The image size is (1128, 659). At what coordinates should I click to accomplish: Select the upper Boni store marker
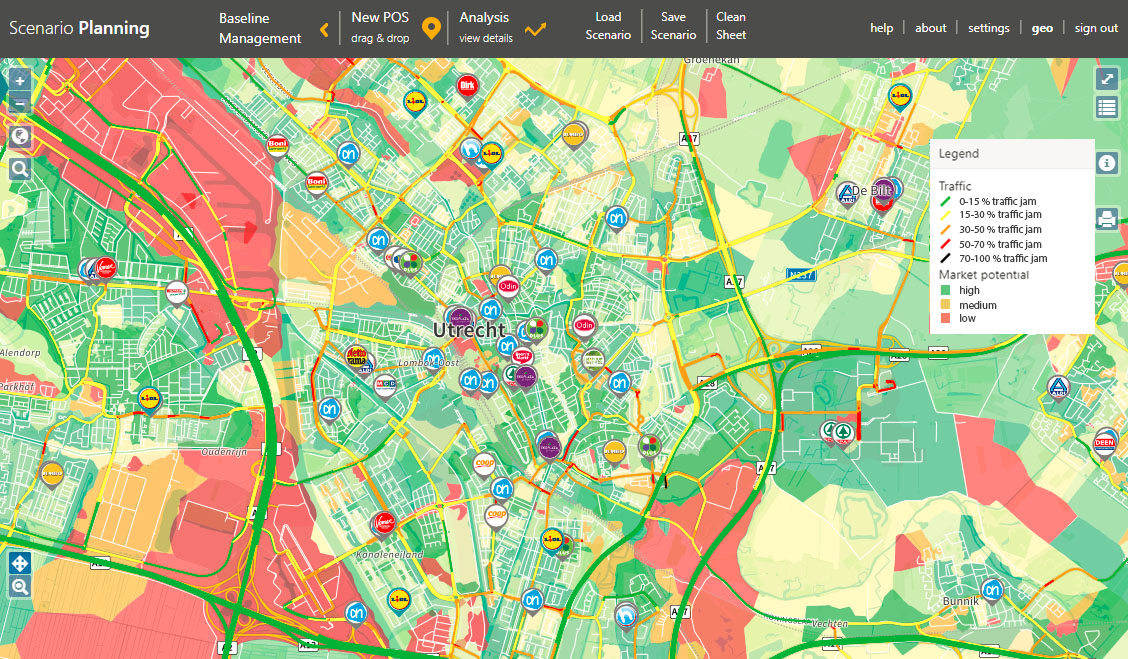(278, 146)
